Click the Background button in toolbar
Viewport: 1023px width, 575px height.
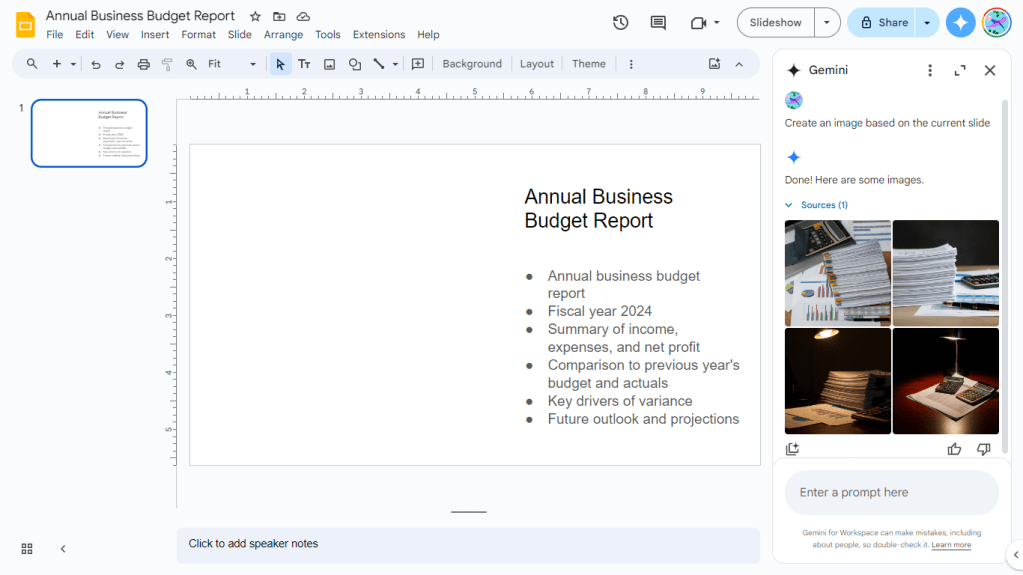point(472,64)
